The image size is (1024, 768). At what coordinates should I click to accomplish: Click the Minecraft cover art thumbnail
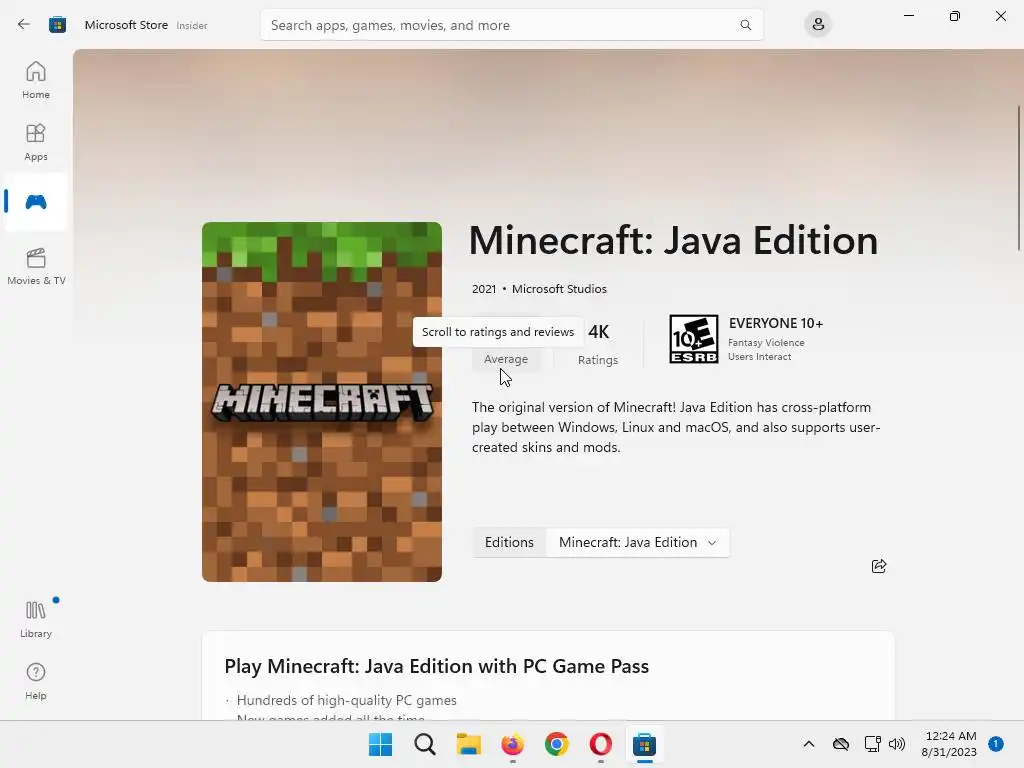coord(322,402)
